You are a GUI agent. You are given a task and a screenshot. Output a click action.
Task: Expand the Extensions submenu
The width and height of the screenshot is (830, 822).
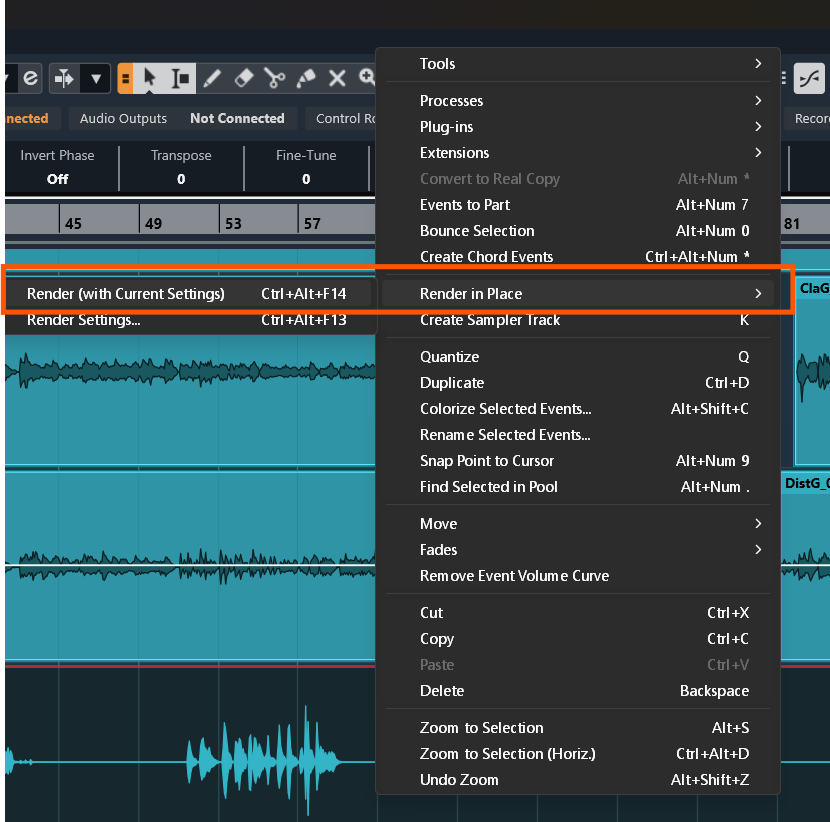[578, 152]
